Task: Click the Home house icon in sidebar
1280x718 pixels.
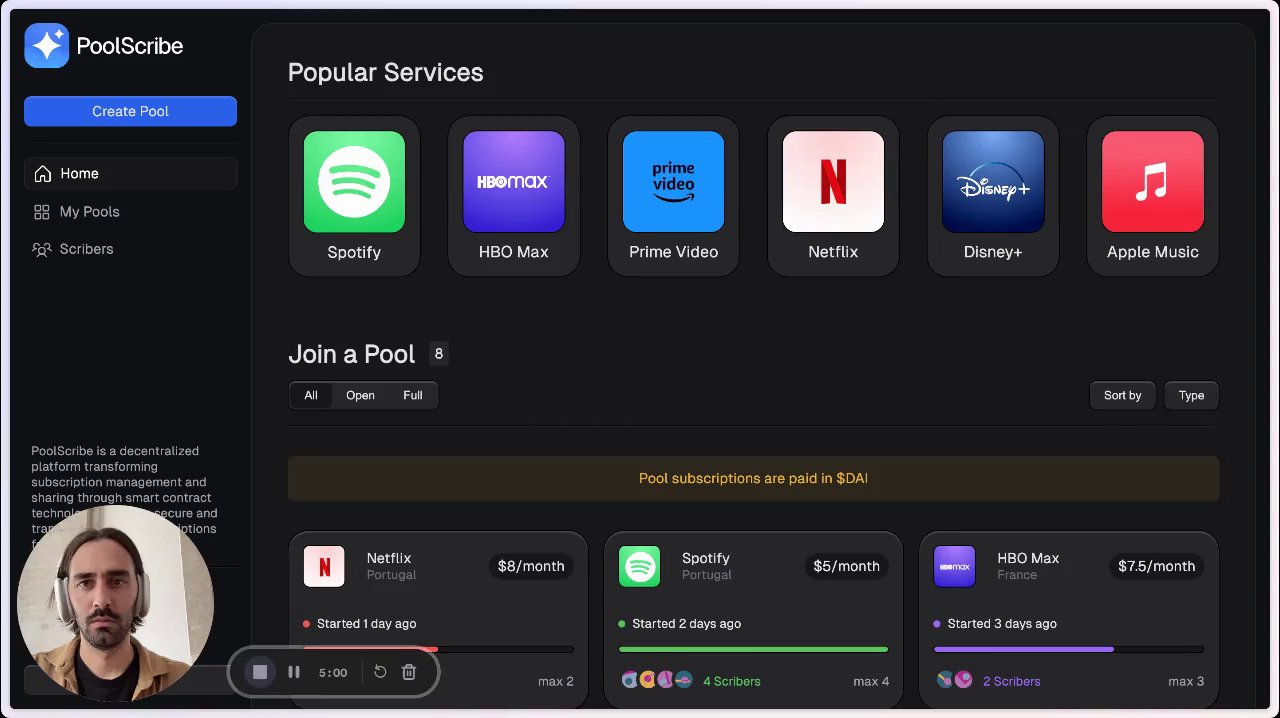Action: tap(42, 174)
